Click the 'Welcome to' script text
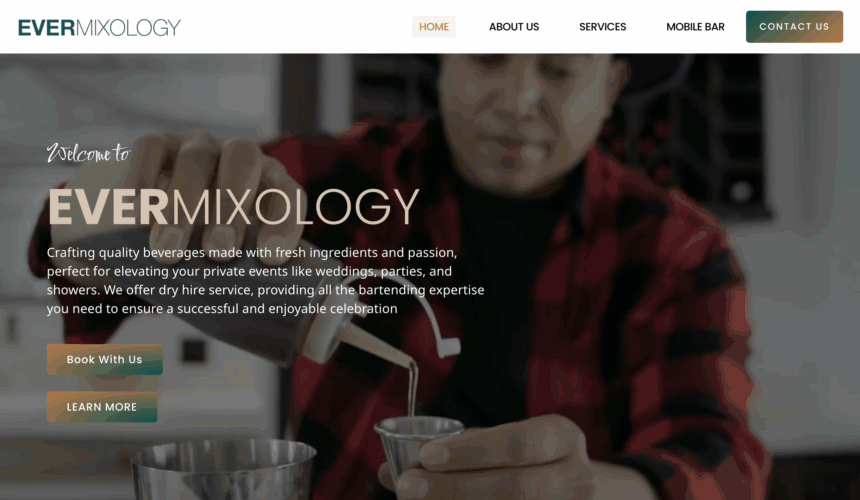The image size is (860, 500). click(x=88, y=152)
